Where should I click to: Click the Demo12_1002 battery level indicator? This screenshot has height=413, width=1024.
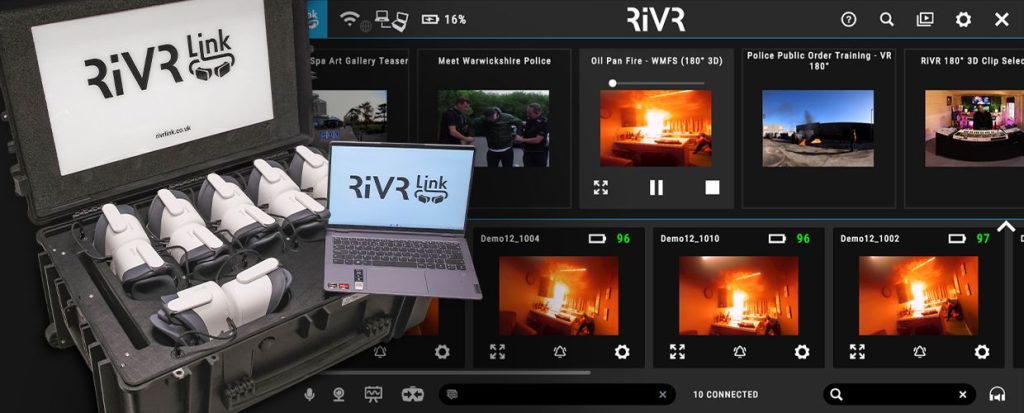pyautogui.click(x=969, y=239)
